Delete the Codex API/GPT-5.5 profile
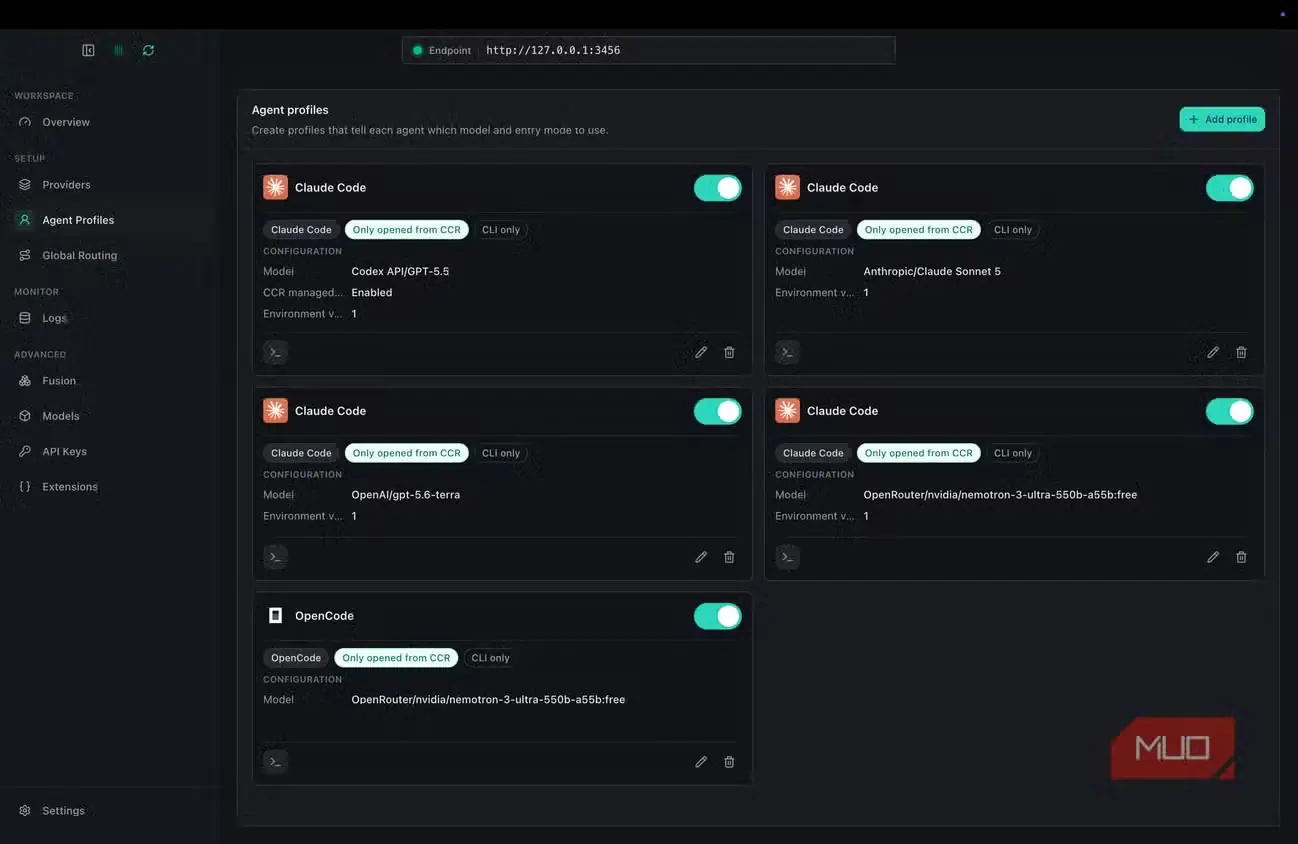 pyautogui.click(x=729, y=352)
